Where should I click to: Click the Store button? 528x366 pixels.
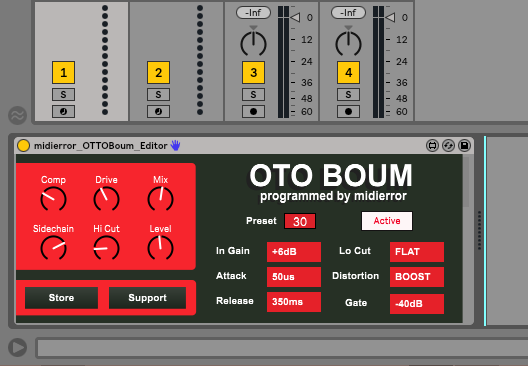coord(61,298)
